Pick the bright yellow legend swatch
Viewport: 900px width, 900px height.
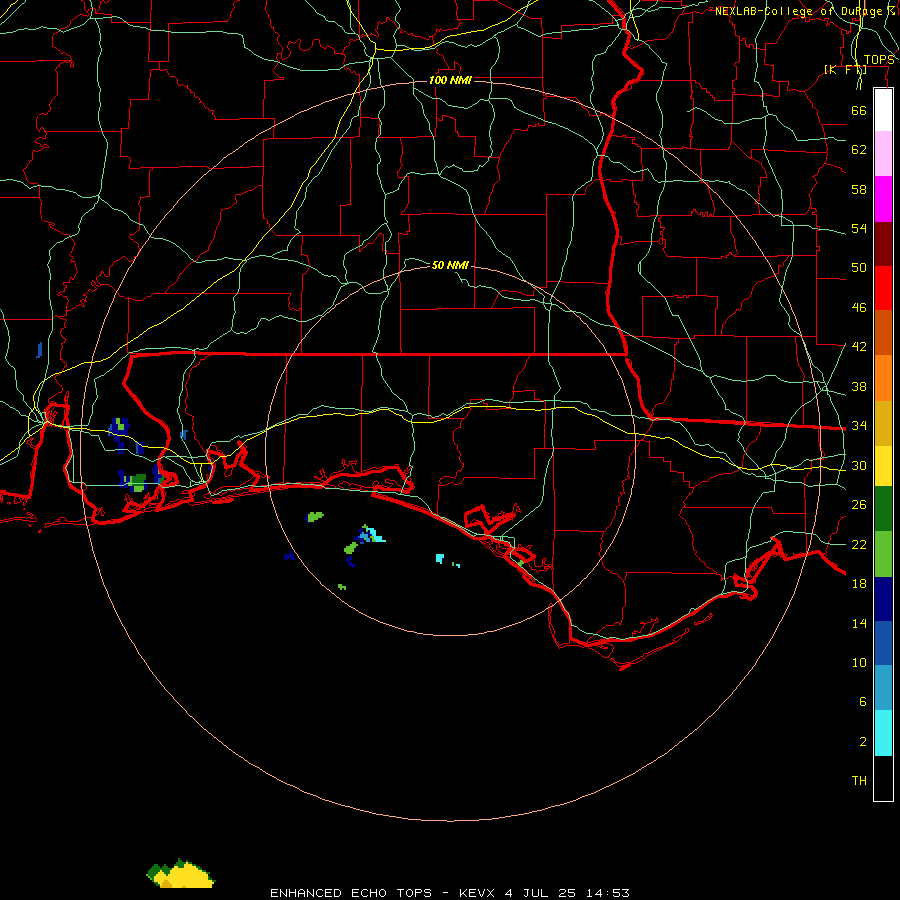tap(883, 466)
